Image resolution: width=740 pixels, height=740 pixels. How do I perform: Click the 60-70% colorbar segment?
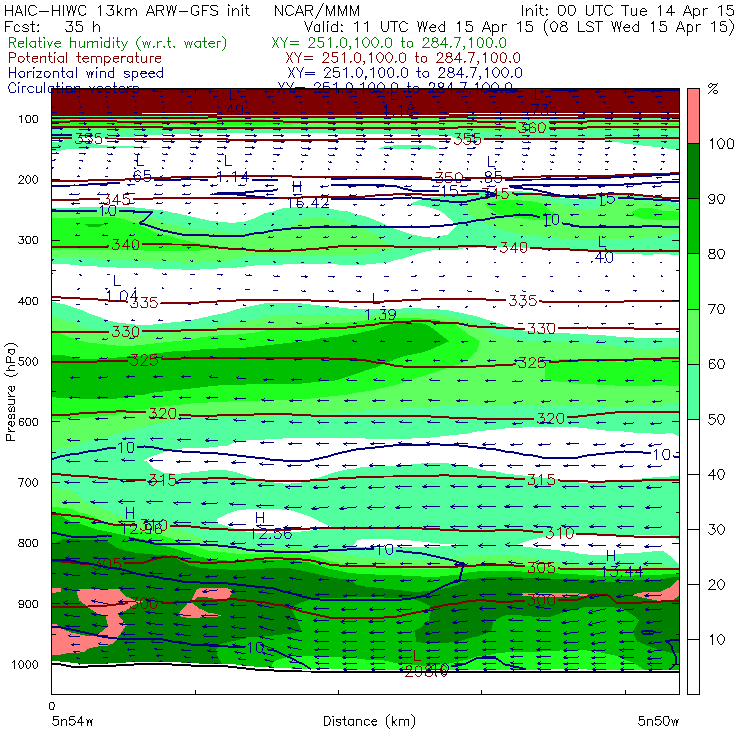(x=693, y=336)
